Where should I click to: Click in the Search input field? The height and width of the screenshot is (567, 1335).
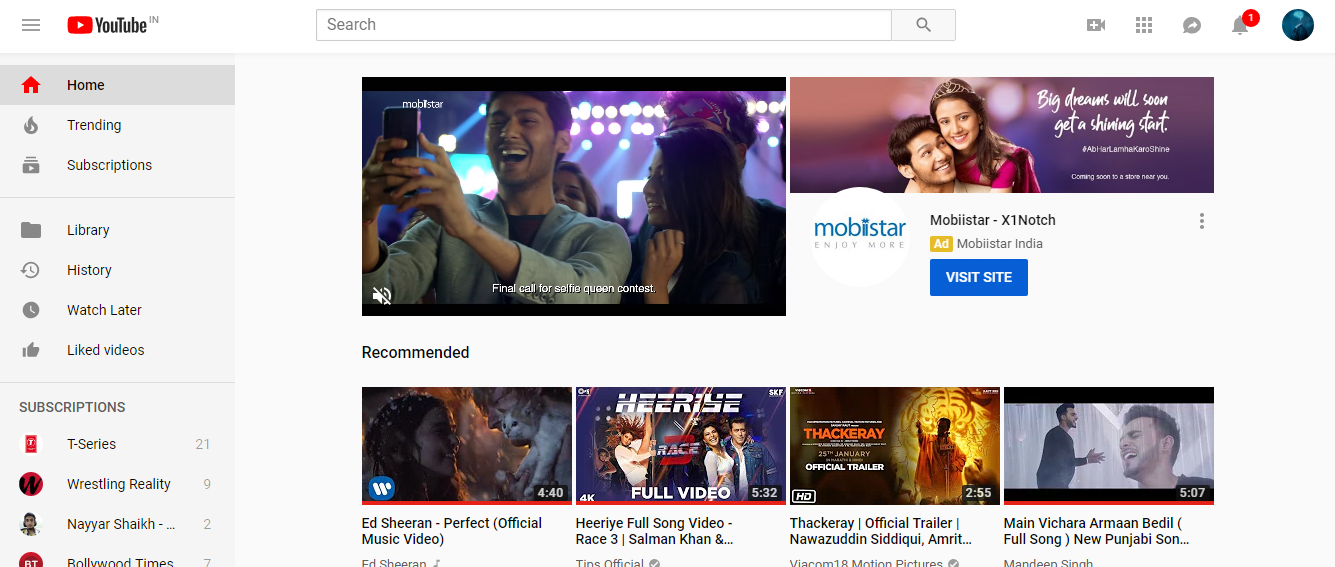point(604,25)
